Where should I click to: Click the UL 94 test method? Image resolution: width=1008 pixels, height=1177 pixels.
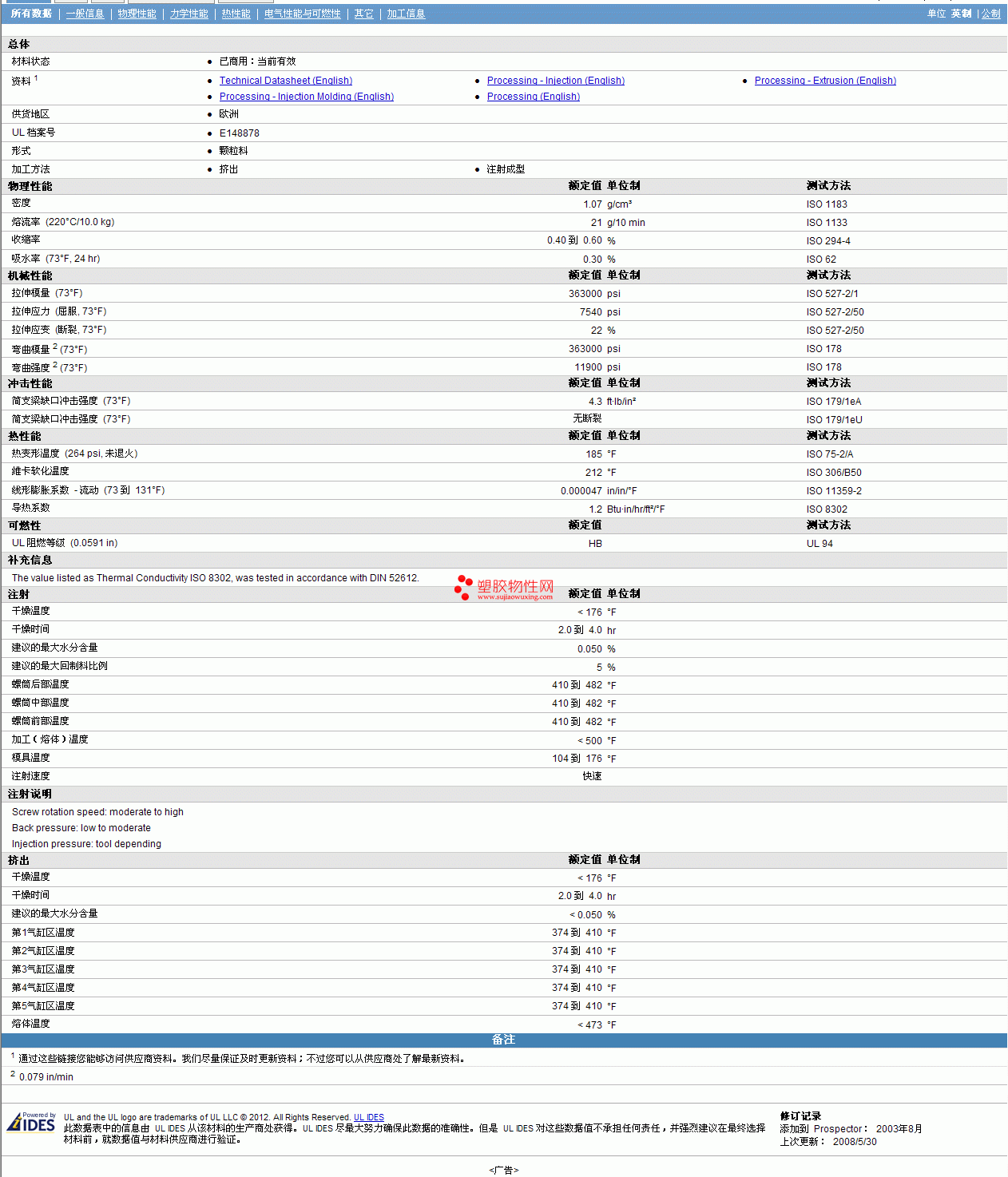click(819, 544)
